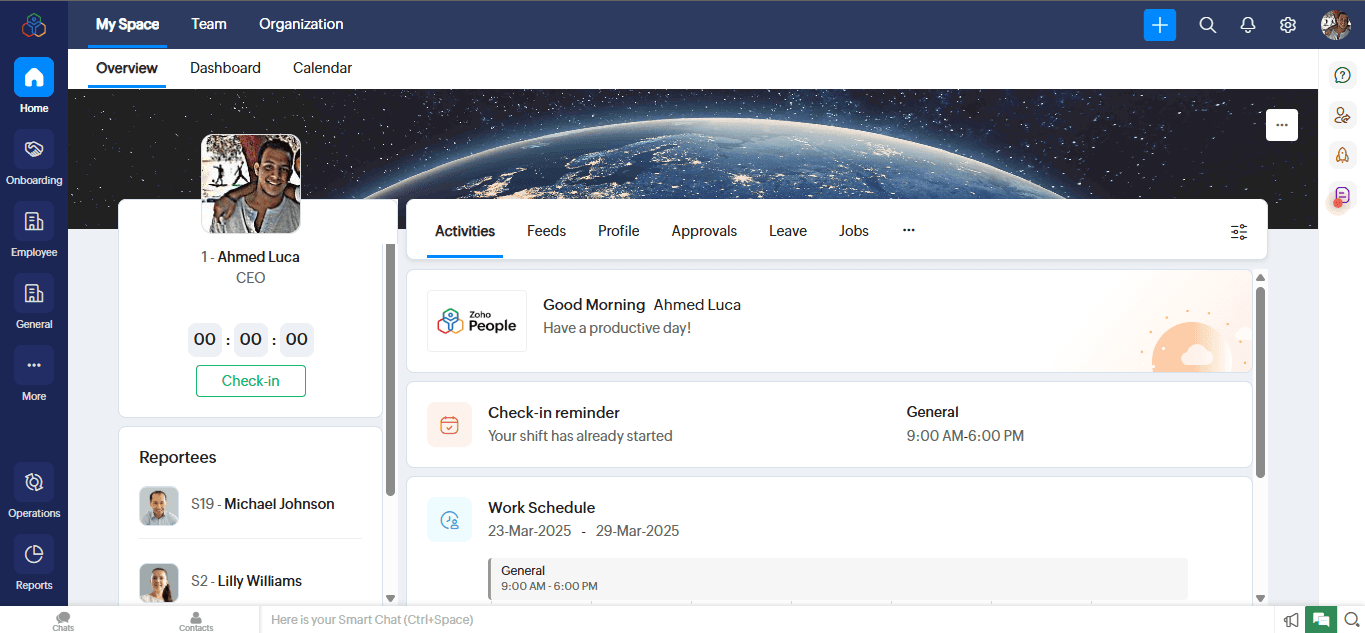Open Reports from the left sidebar
The height and width of the screenshot is (633, 1365).
pos(33,563)
